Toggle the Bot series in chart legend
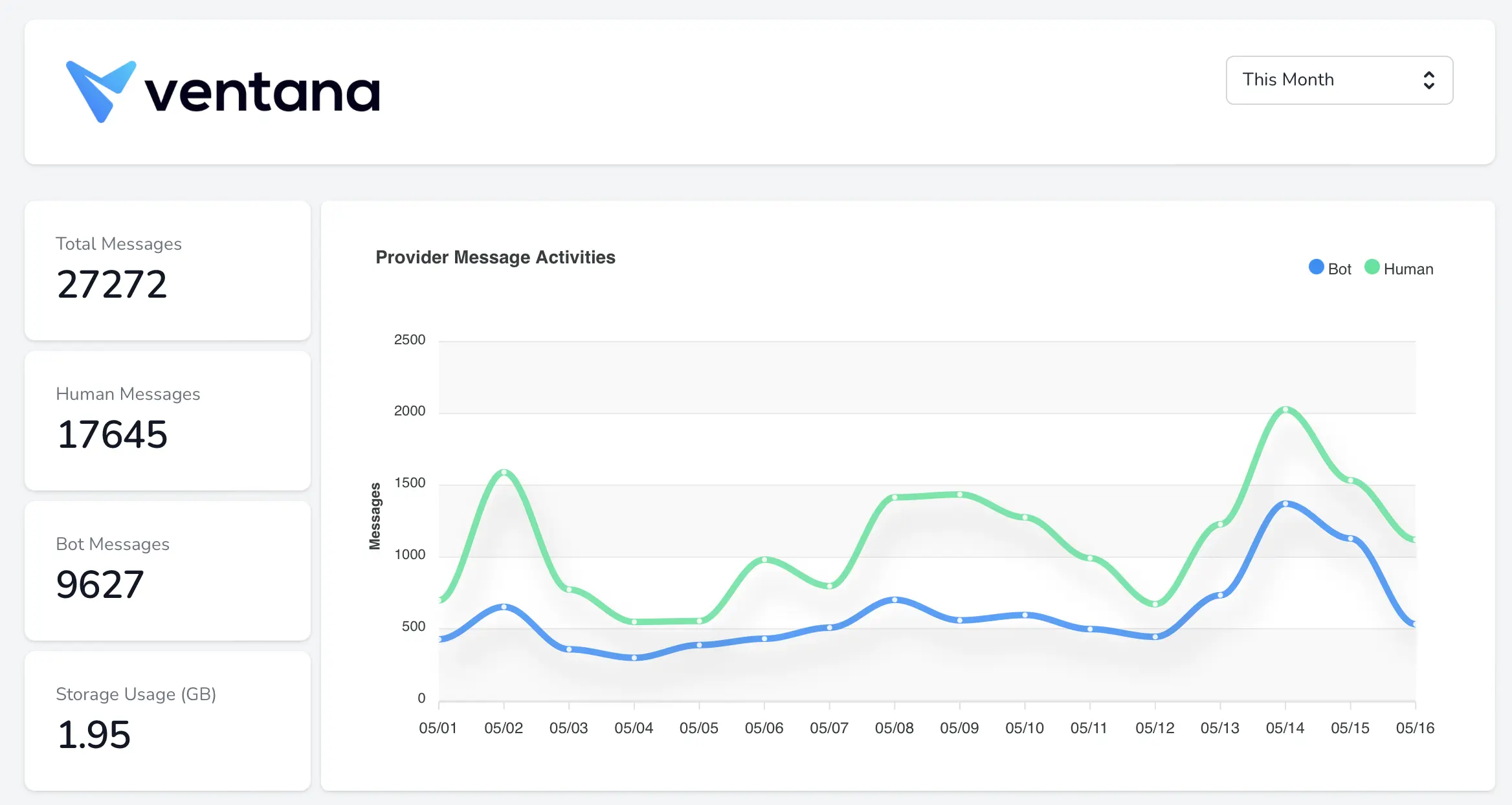This screenshot has width=1512, height=805. point(1329,269)
